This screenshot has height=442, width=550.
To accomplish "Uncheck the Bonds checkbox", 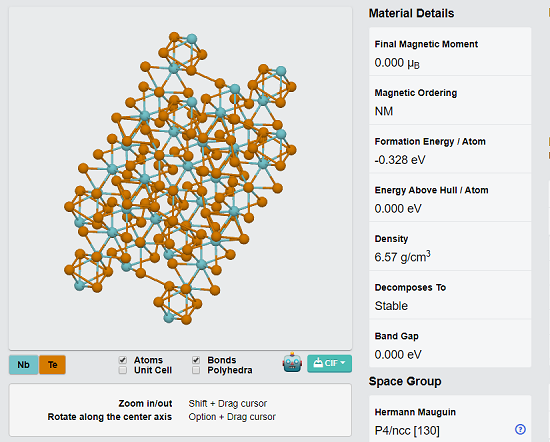I will [x=196, y=360].
